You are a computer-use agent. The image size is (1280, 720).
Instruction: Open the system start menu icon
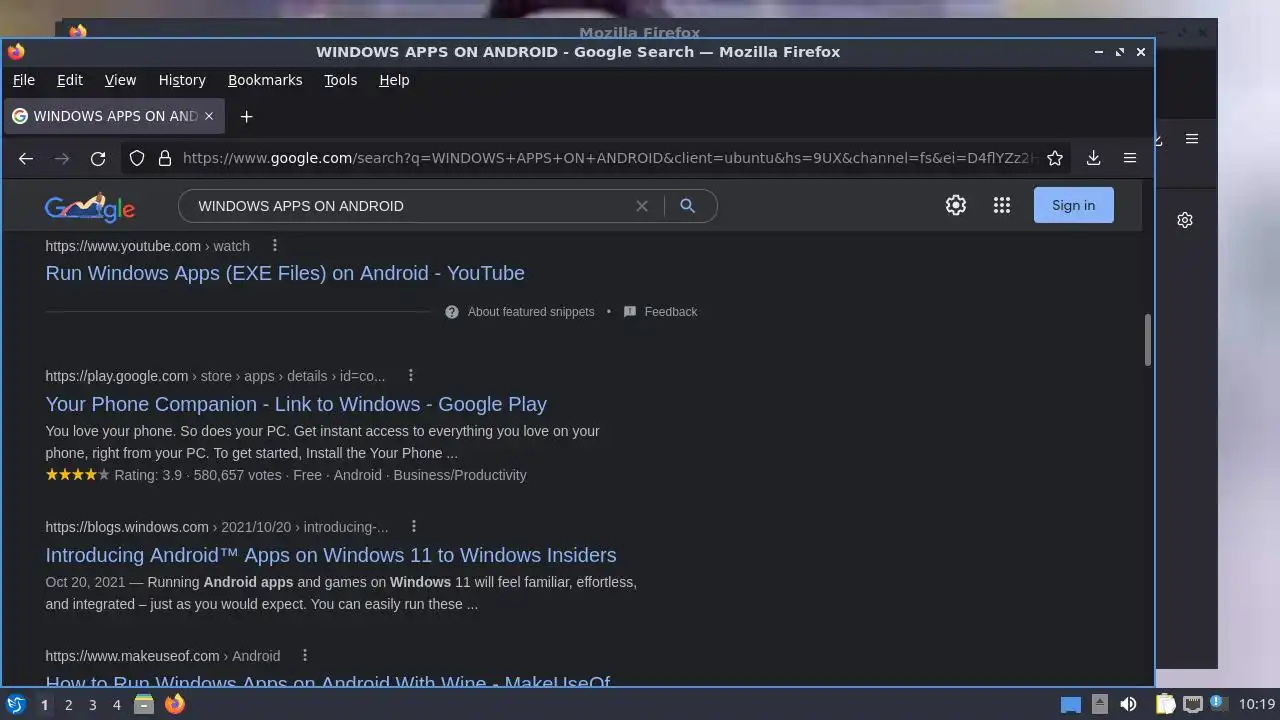[x=15, y=704]
